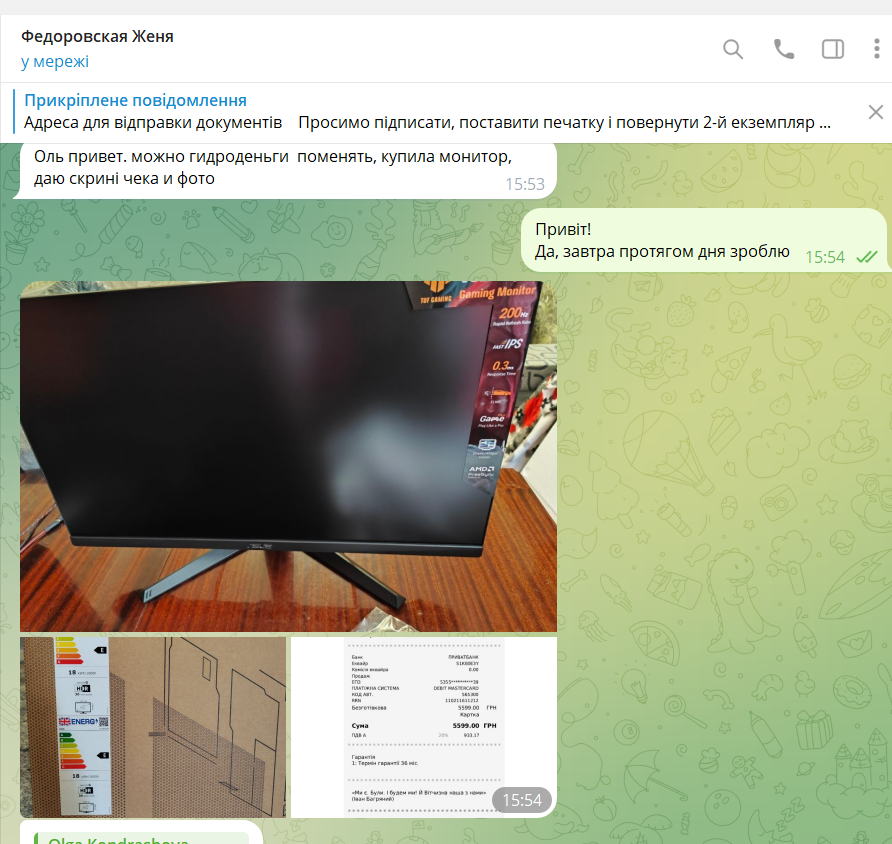Select message 'Оль привет. можно гидроденьги'

[284, 169]
